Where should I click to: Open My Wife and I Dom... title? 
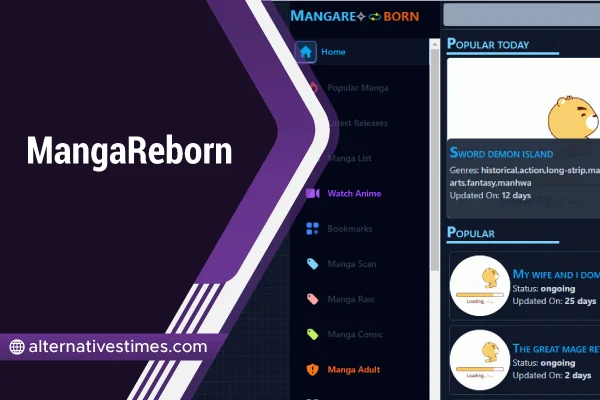tap(556, 274)
